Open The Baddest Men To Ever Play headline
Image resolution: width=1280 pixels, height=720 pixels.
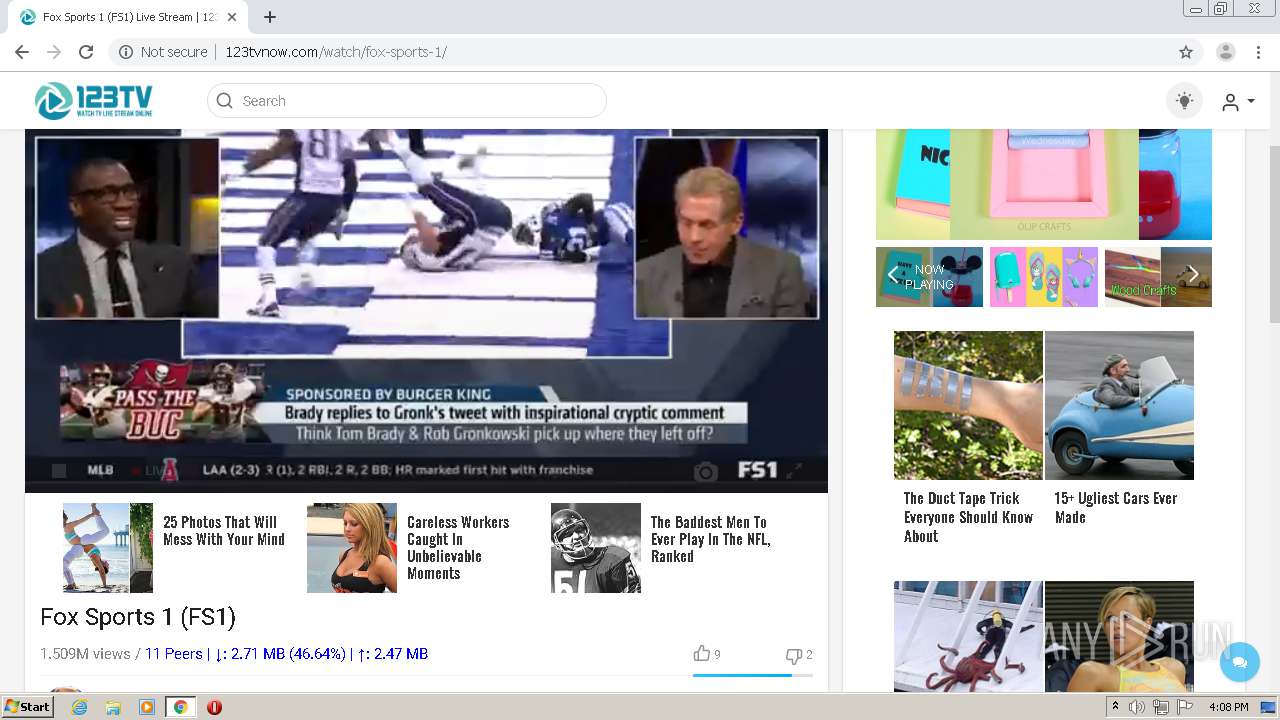pyautogui.click(x=710, y=539)
